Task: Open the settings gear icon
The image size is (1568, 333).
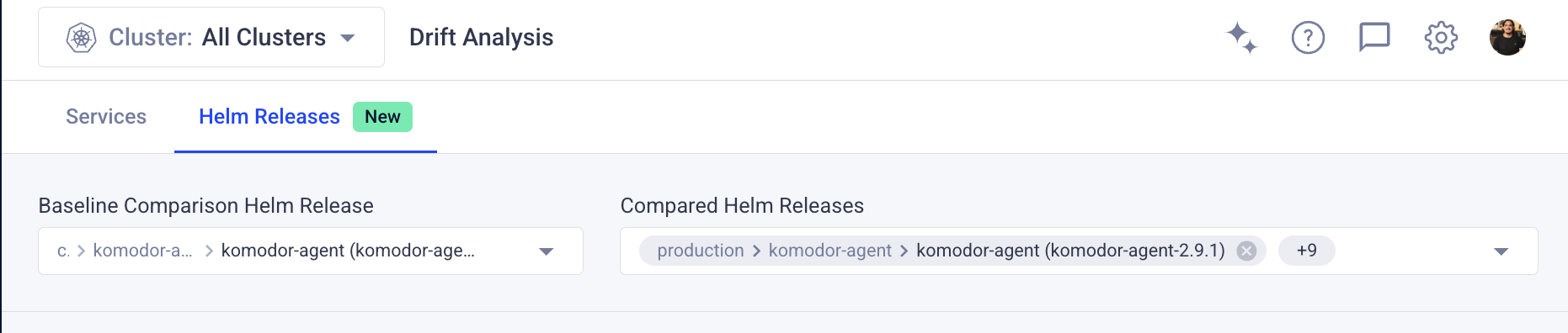Action: (1441, 38)
